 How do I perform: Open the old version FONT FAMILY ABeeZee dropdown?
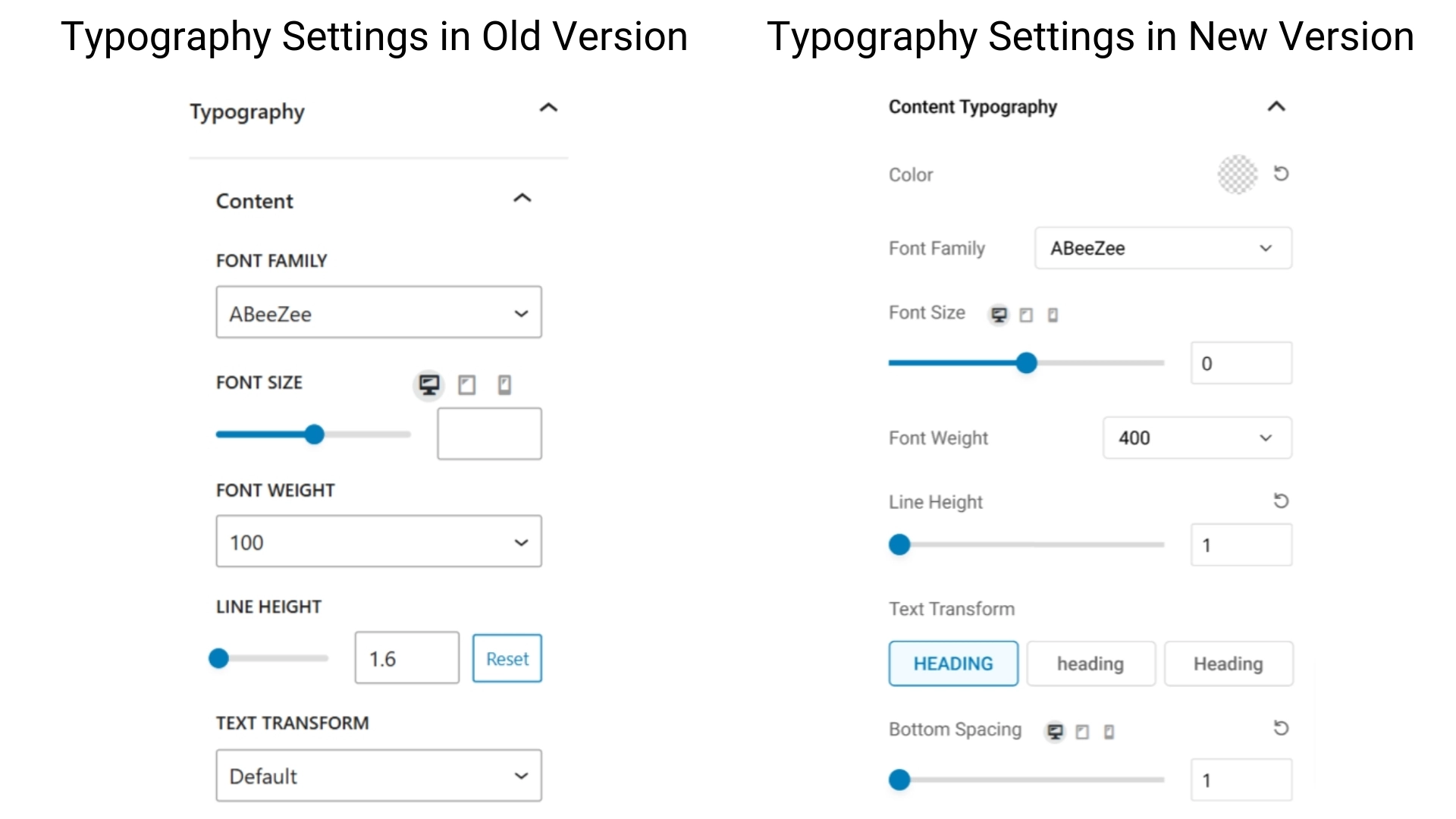coord(378,312)
